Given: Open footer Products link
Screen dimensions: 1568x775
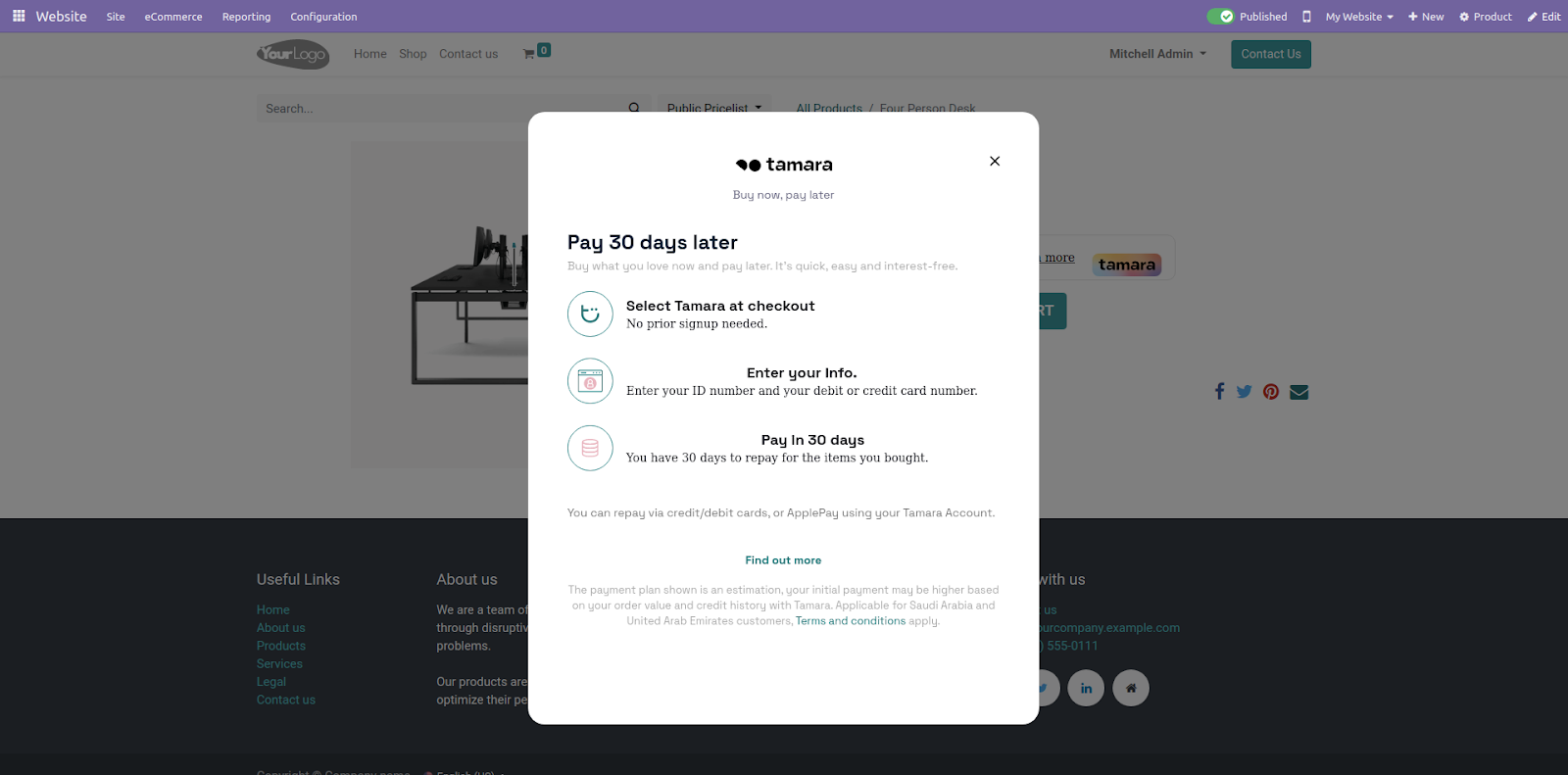Looking at the screenshot, I should tap(281, 646).
